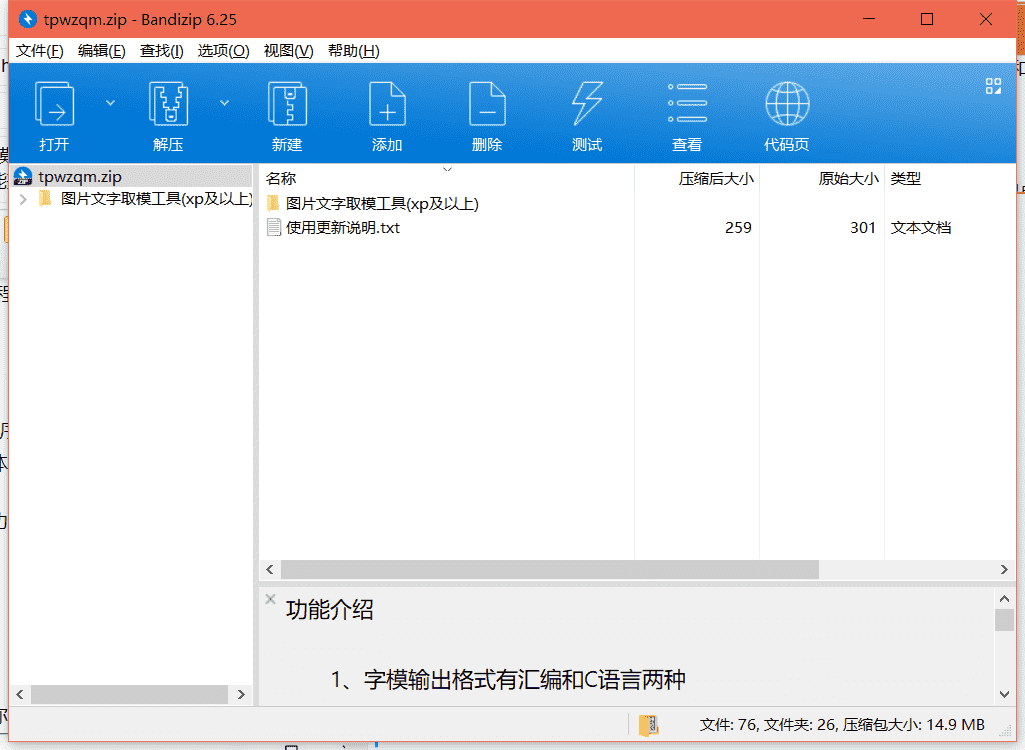This screenshot has width=1025, height=750.
Task: Click the Extract (解压) toolbar icon
Action: 168,103
